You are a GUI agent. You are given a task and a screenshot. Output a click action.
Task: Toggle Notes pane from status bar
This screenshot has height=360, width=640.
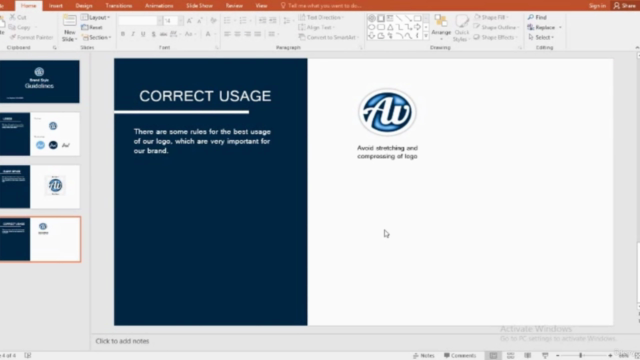pos(424,356)
